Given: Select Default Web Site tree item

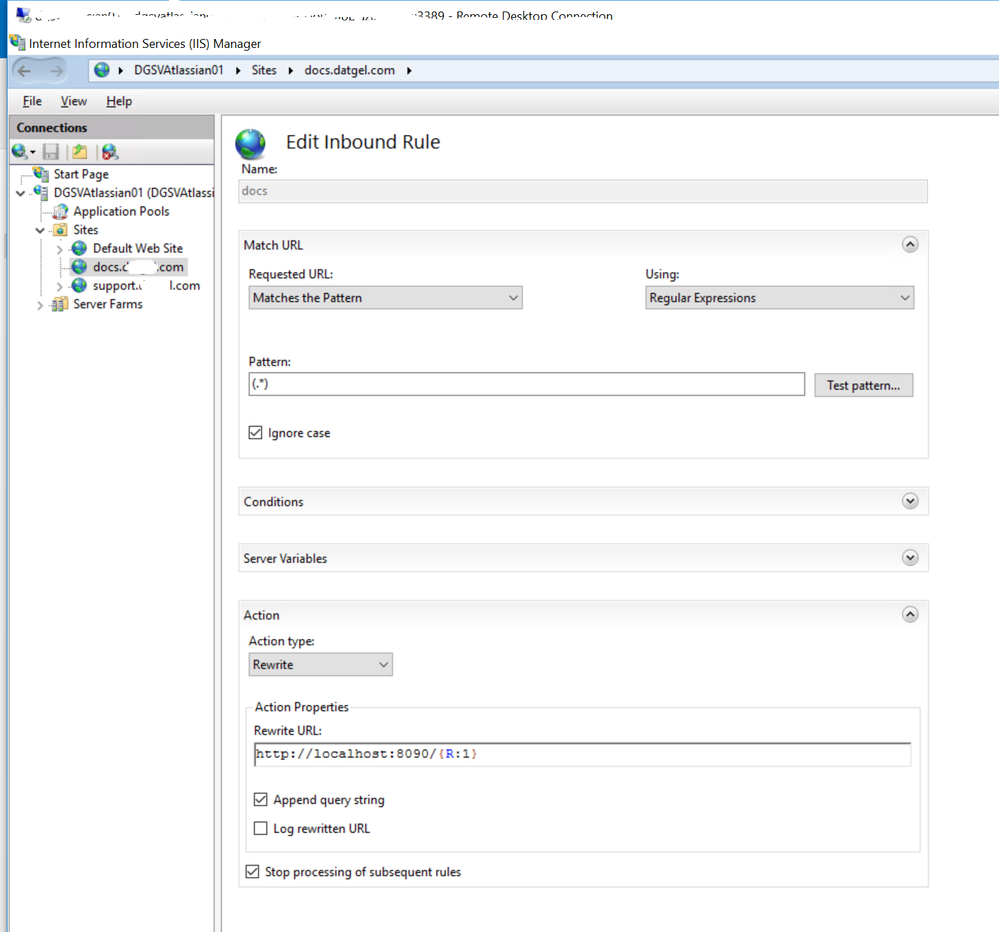Looking at the screenshot, I should coord(138,248).
